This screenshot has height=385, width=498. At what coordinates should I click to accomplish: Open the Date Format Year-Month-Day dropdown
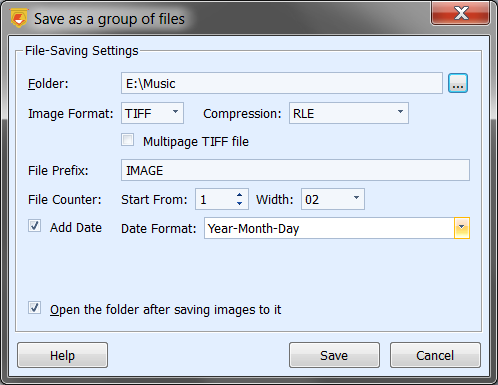pyautogui.click(x=462, y=228)
